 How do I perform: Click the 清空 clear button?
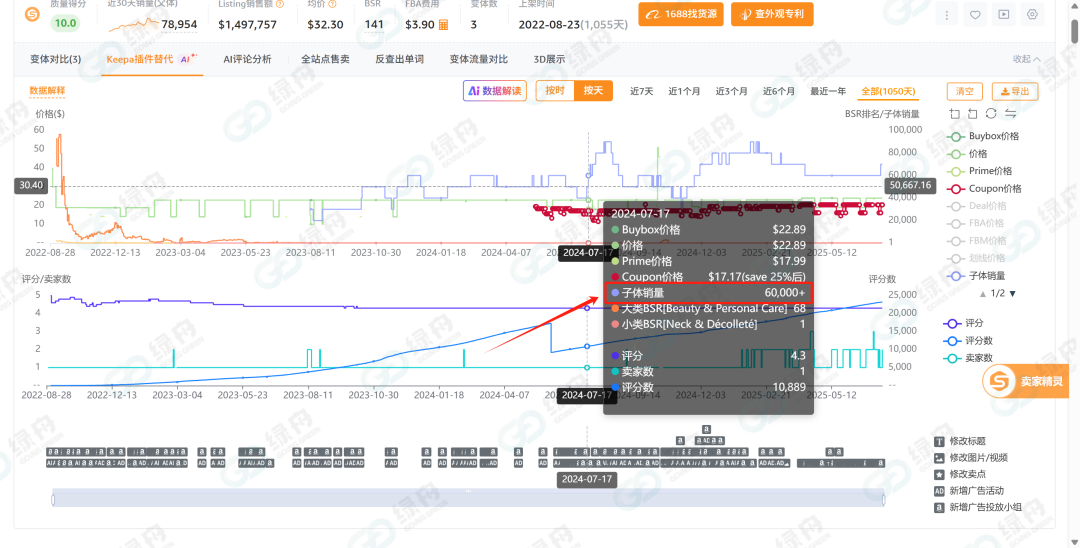click(x=964, y=92)
